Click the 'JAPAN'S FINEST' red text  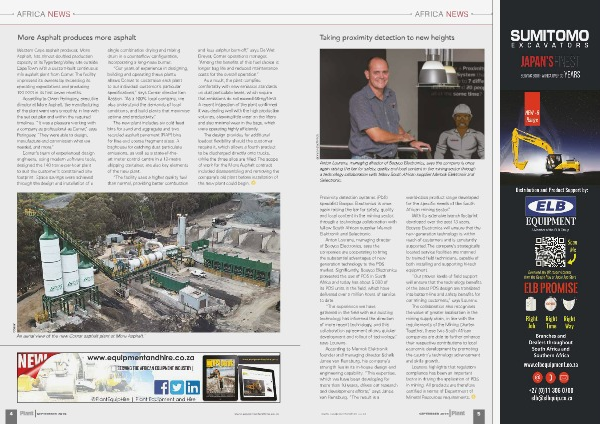pos(549,61)
